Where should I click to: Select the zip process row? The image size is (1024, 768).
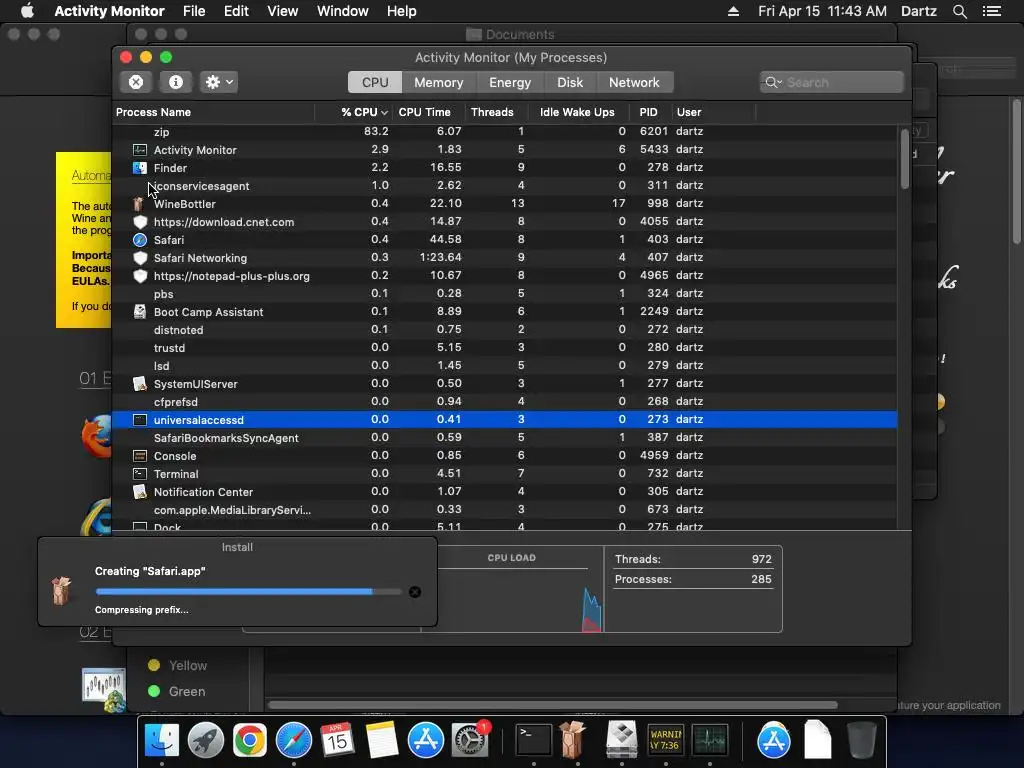click(x=505, y=132)
